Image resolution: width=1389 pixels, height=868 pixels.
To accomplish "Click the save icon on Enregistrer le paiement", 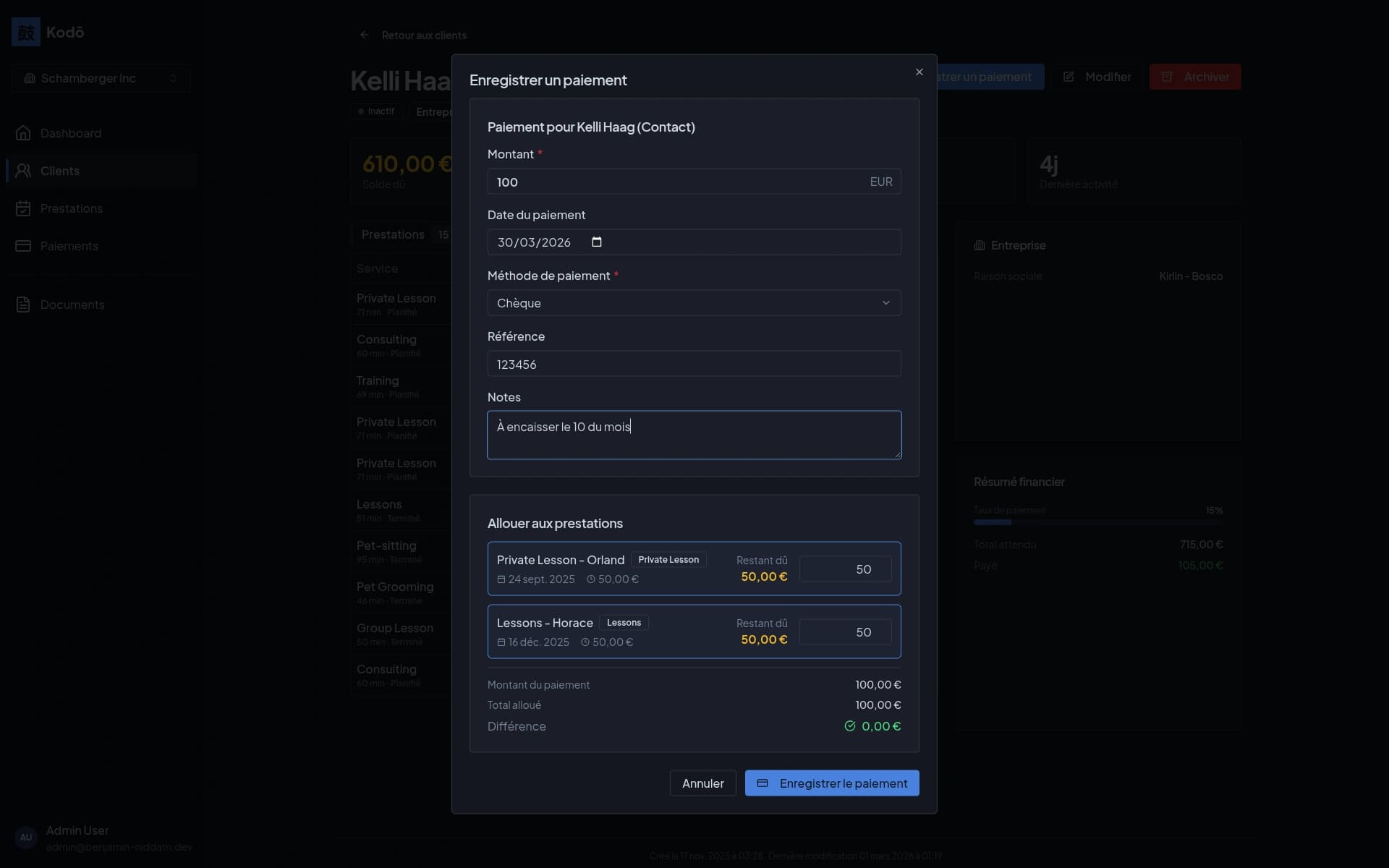I will pyautogui.click(x=763, y=783).
